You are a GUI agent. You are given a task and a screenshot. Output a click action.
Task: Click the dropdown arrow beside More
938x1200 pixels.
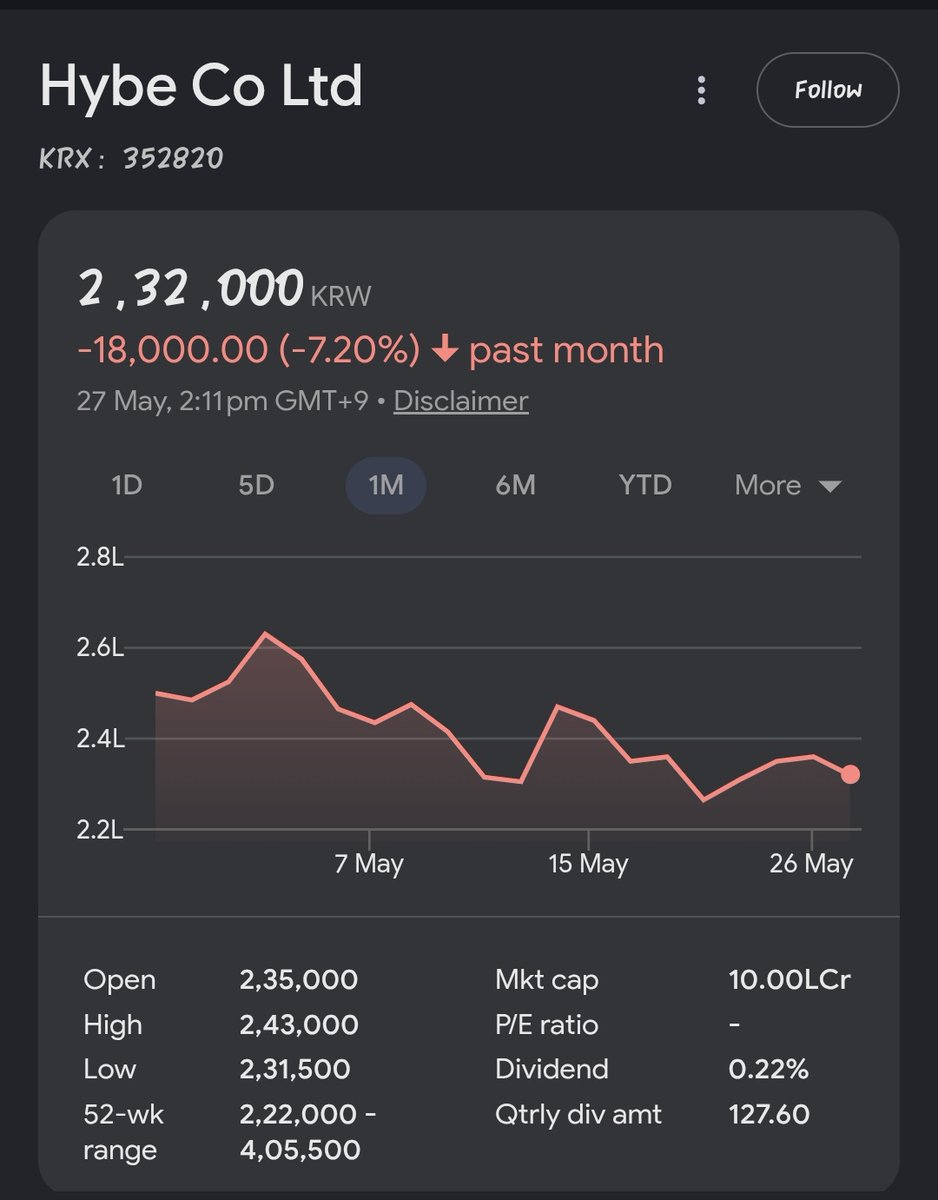coord(829,487)
